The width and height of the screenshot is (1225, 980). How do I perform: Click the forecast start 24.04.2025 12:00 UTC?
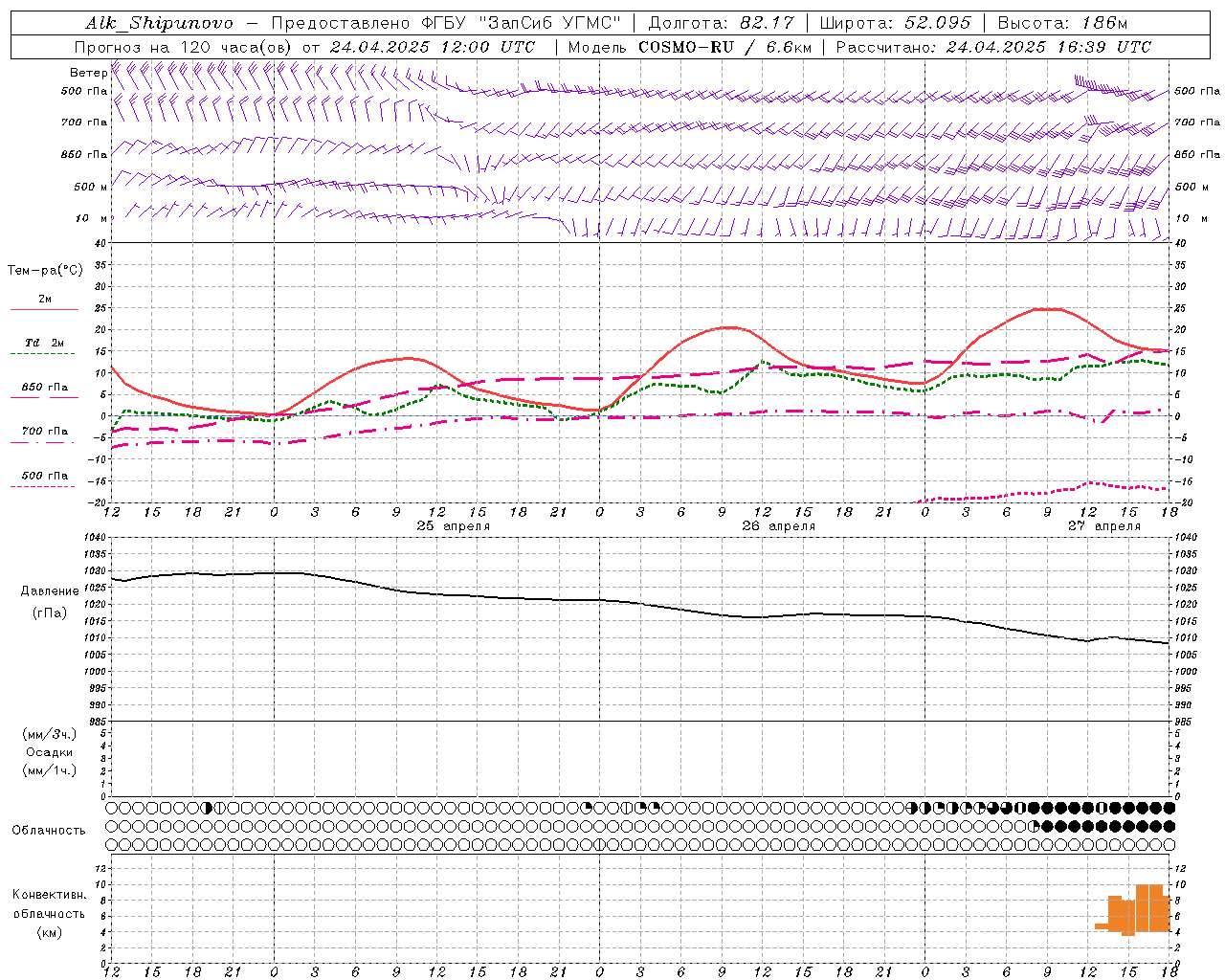433,47
